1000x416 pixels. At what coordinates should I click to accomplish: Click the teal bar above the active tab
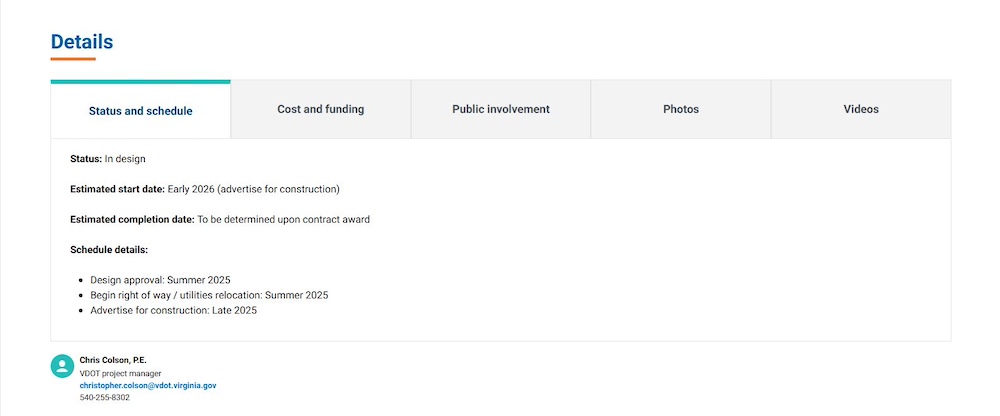click(141, 82)
